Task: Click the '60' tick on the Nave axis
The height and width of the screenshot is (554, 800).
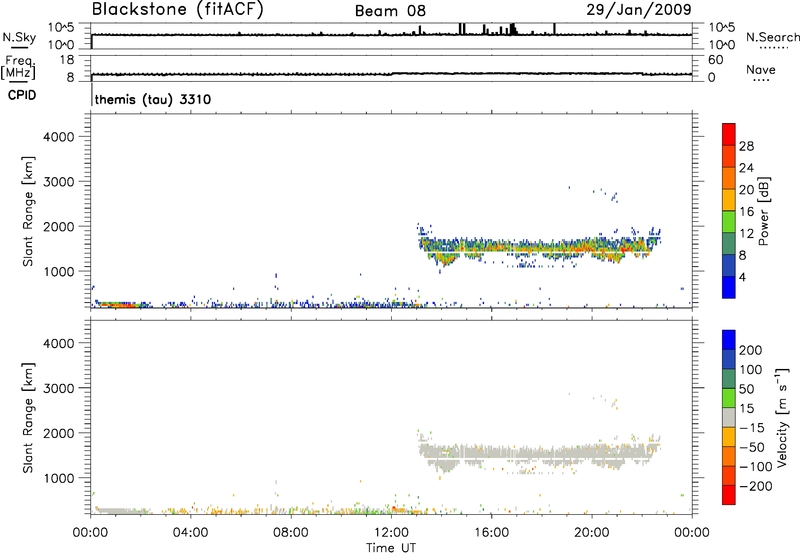Action: click(x=715, y=60)
